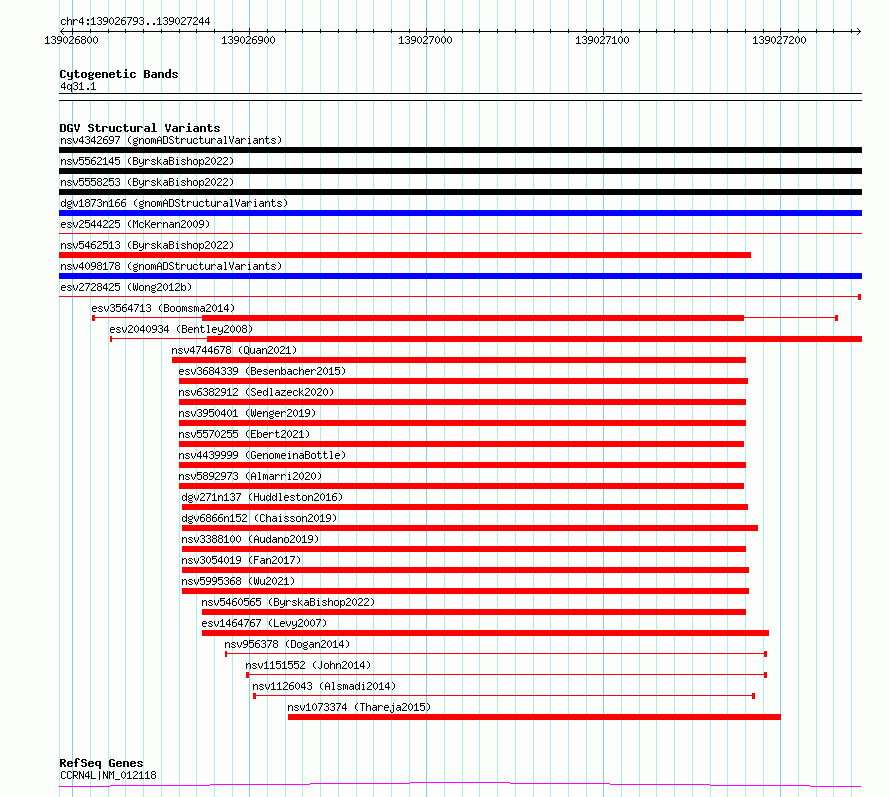
Task: Click the 139026900 ruler position
Action: [x=249, y=40]
